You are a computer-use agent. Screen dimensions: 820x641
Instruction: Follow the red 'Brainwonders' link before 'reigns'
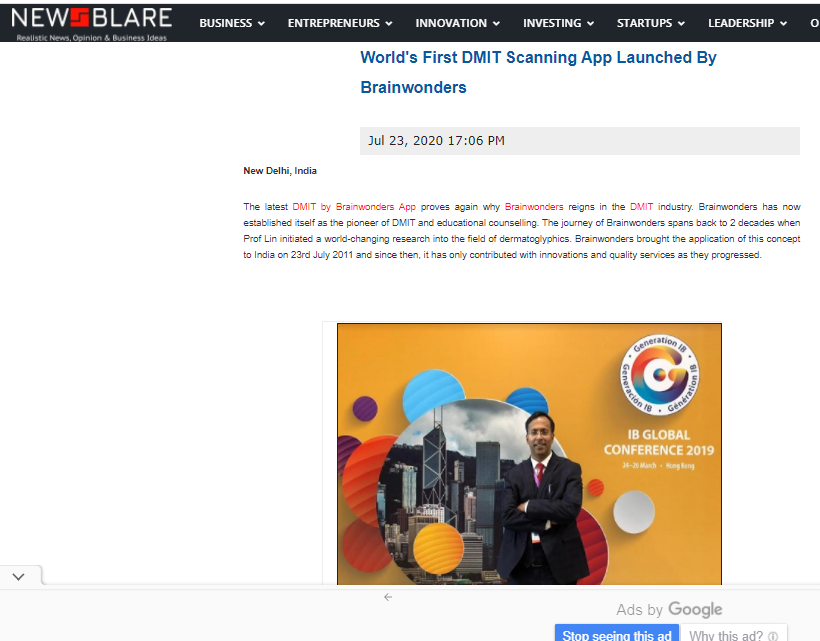pos(534,207)
